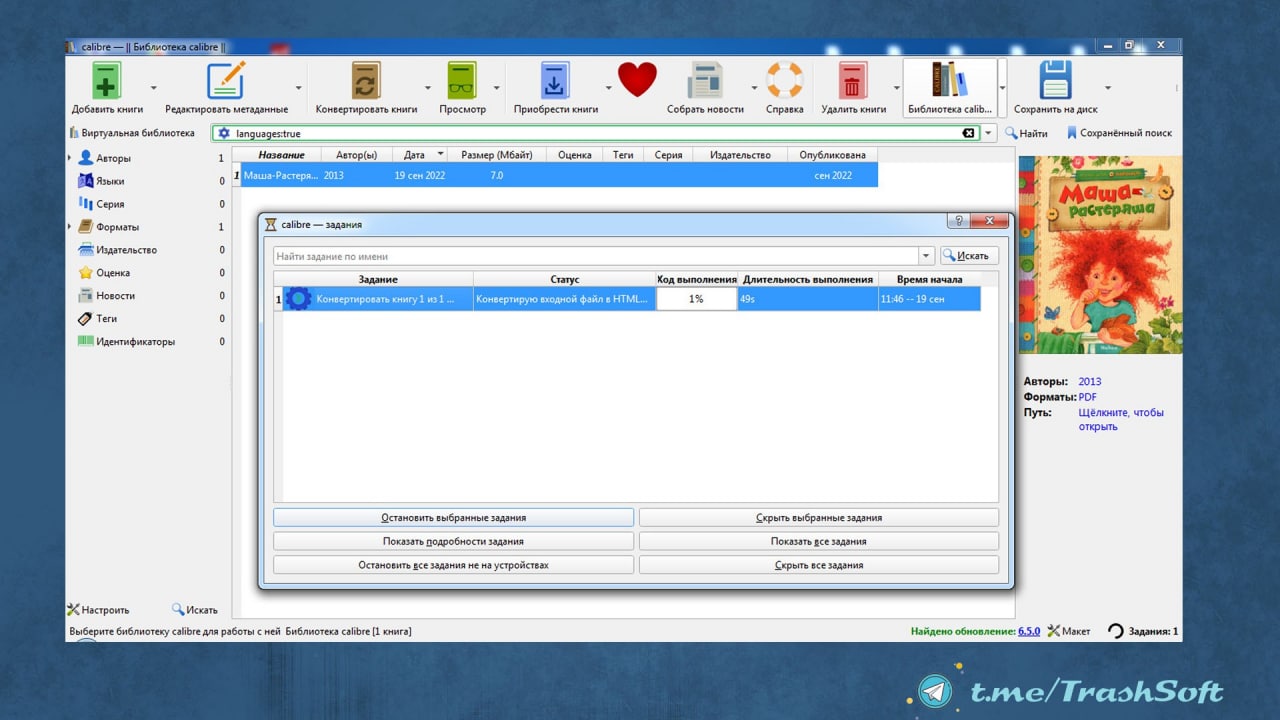Click Stop selected jobs (Остановить выбранные задания)
Viewport: 1280px width, 720px height.
tap(453, 518)
